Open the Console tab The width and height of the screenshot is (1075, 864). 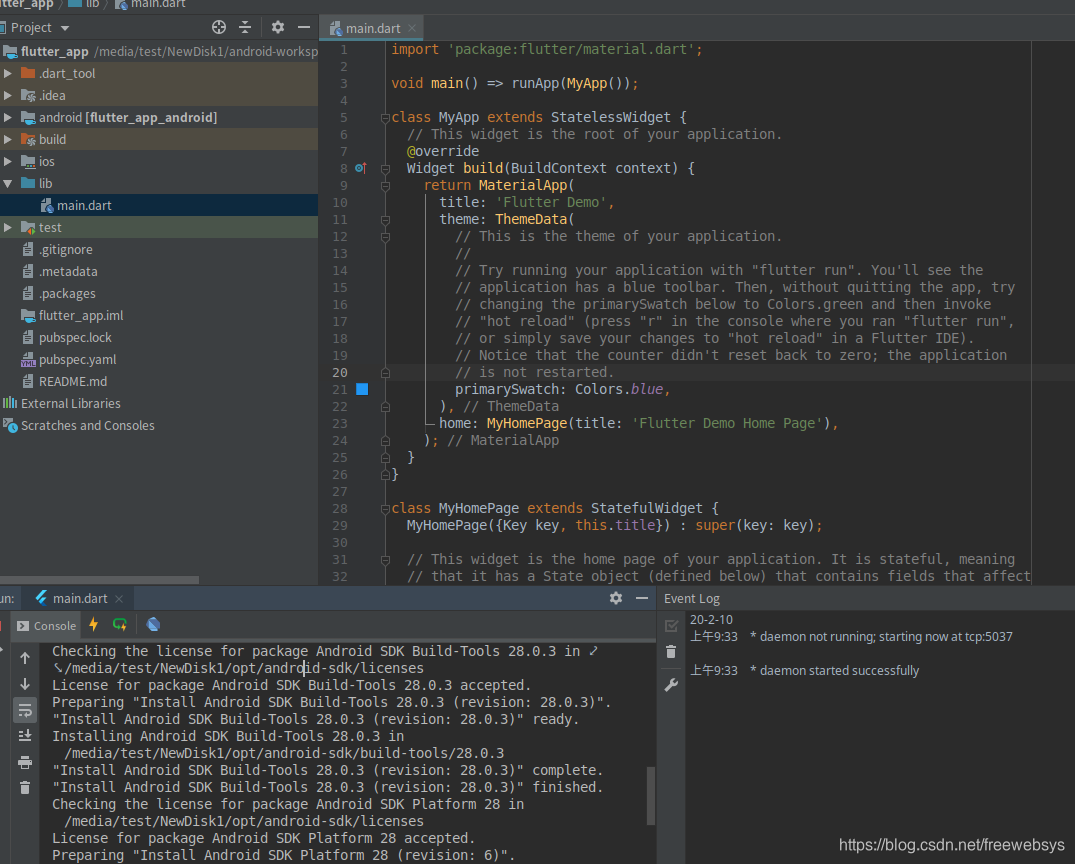[47, 625]
